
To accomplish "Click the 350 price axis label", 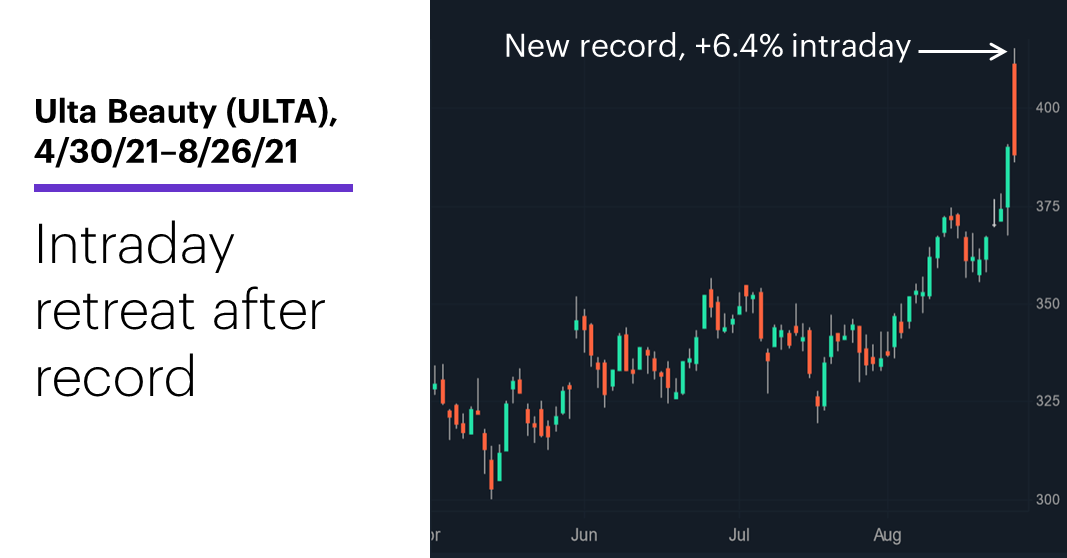I will click(x=1048, y=303).
